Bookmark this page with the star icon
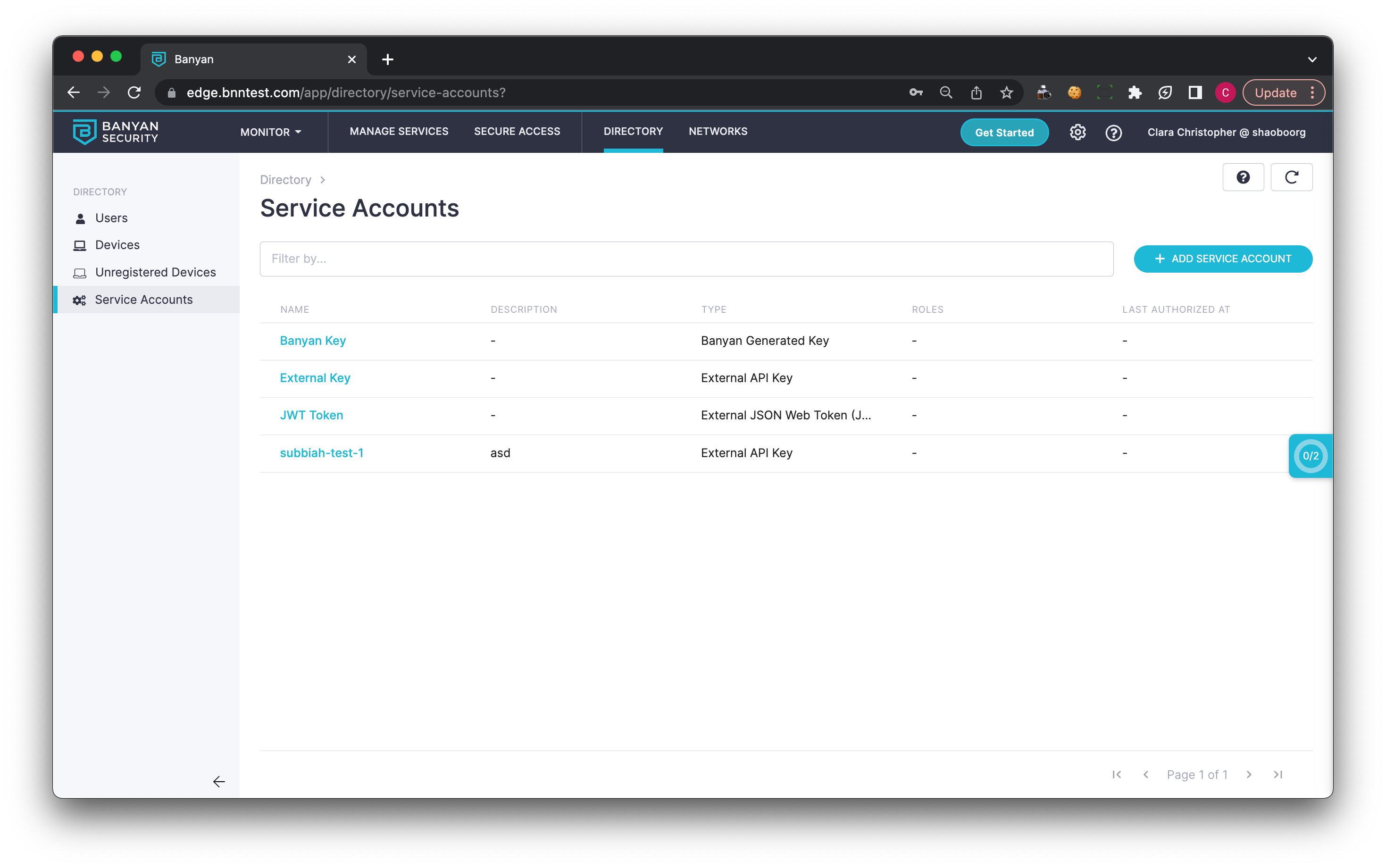 (x=1006, y=92)
